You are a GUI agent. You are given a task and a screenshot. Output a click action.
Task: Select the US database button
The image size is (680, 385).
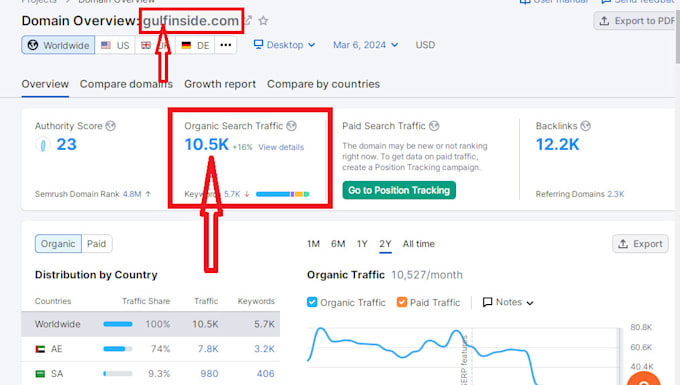point(115,45)
